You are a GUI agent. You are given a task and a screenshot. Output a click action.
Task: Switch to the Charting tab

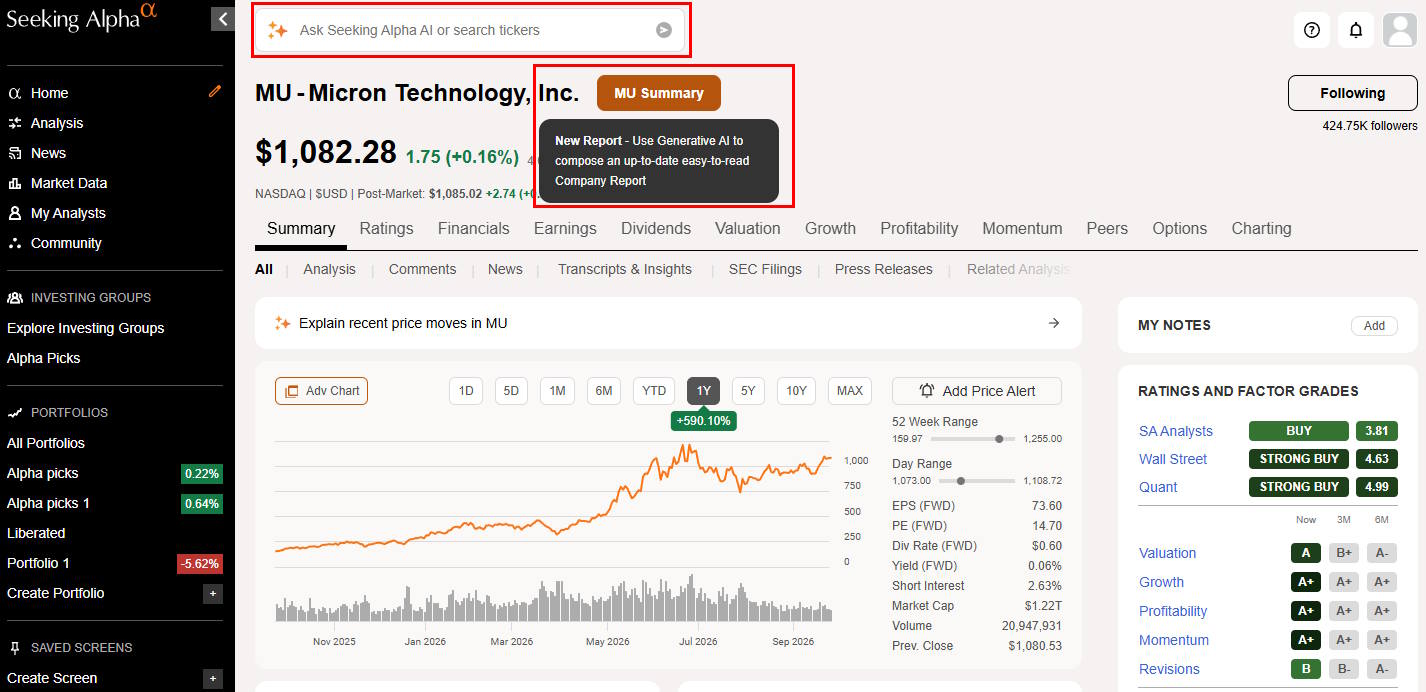[1261, 228]
